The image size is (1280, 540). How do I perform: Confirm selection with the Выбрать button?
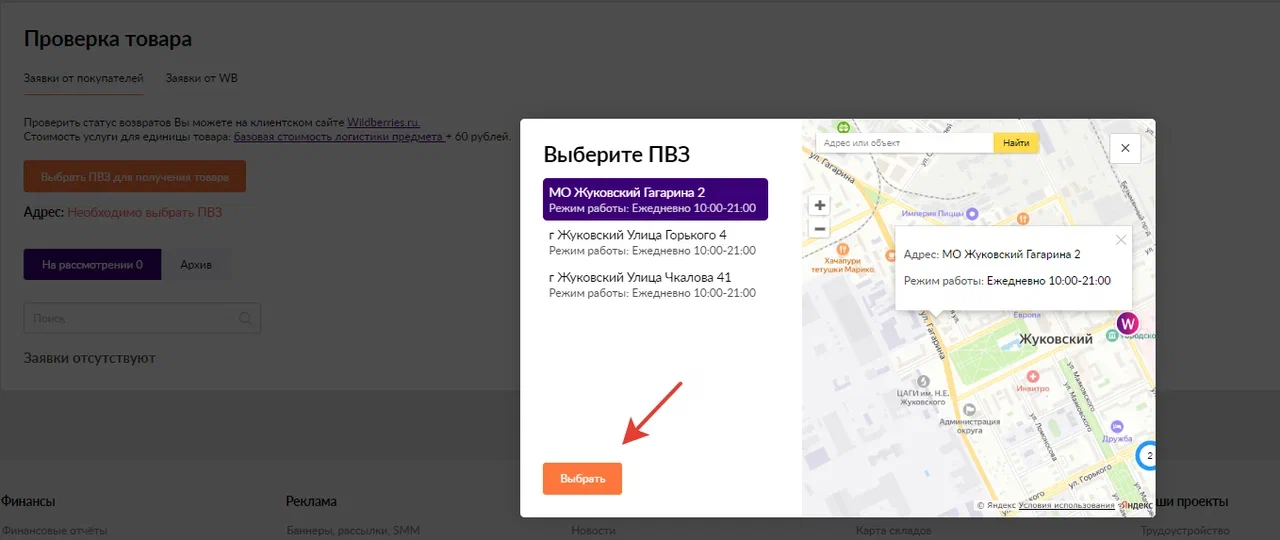(582, 479)
